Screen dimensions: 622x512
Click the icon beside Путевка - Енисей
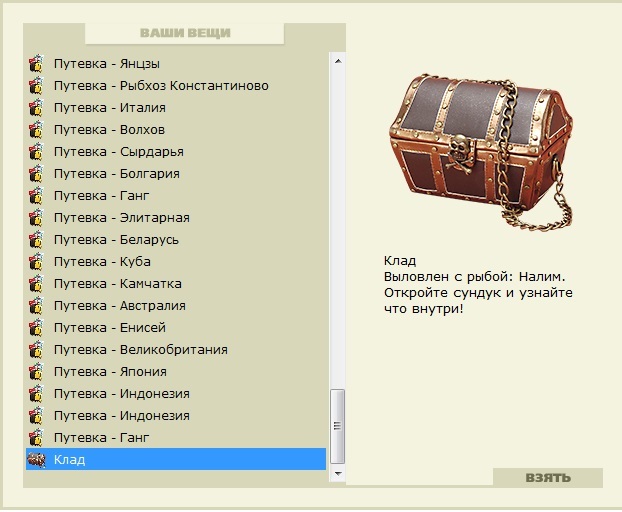(x=36, y=328)
